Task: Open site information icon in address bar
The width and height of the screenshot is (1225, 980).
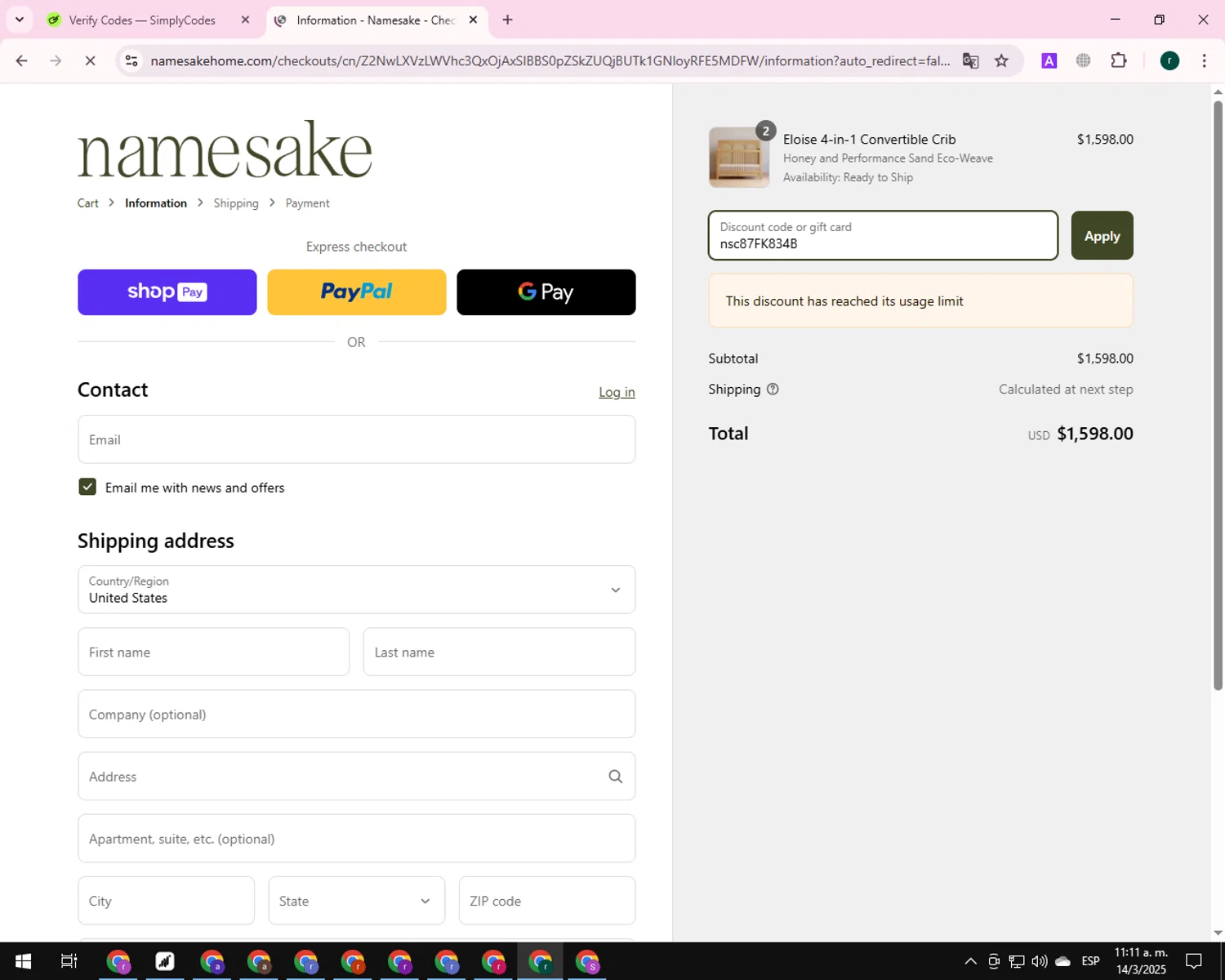Action: (131, 60)
